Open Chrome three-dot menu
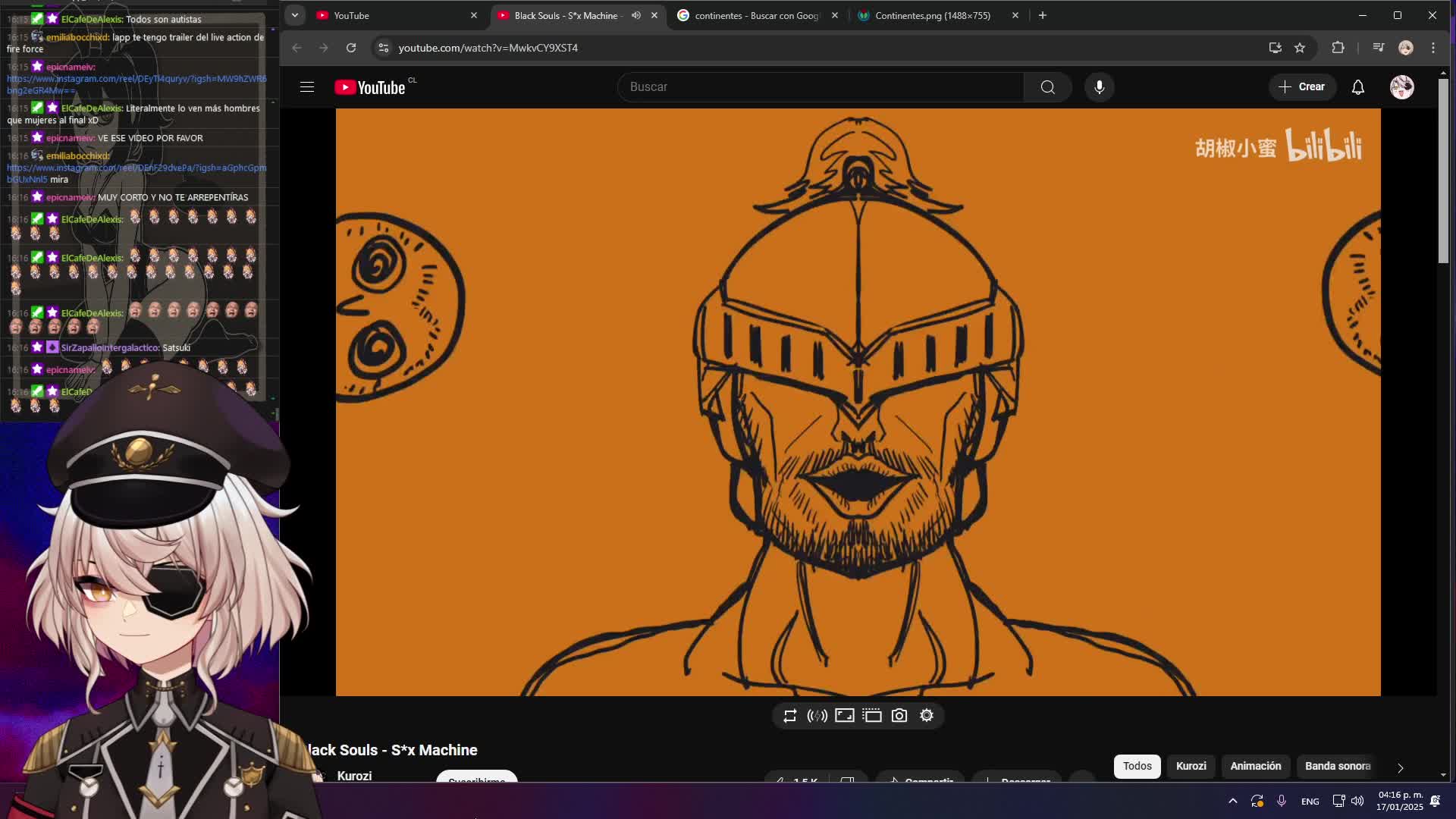Image resolution: width=1456 pixels, height=819 pixels. 1433,48
